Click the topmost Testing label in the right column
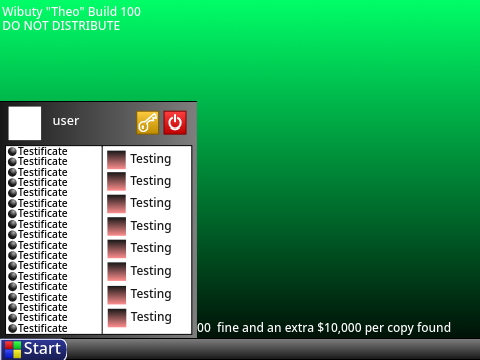Viewport: 480px width, 360px height. [x=151, y=159]
